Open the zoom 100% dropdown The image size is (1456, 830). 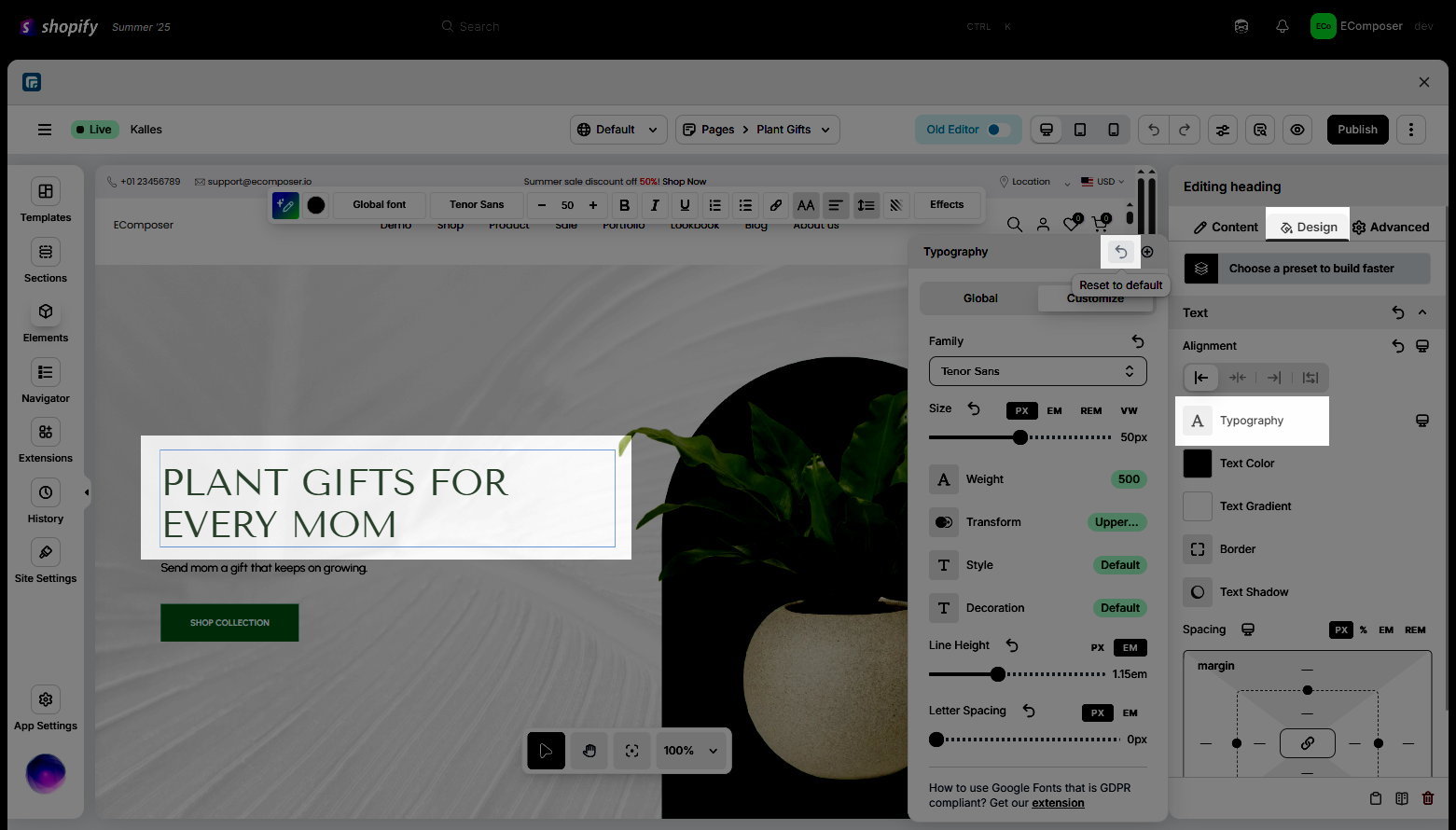click(690, 751)
